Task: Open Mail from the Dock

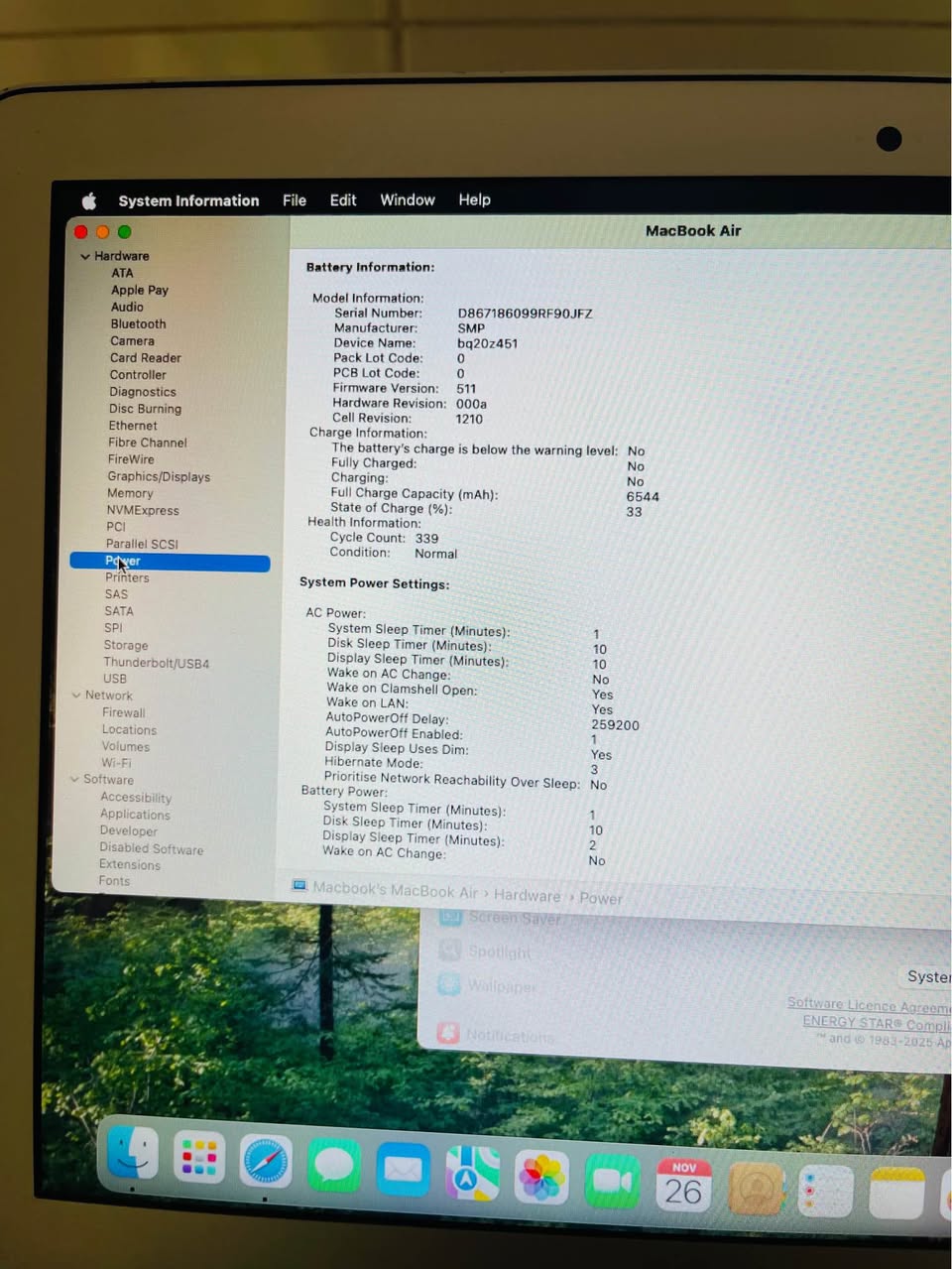Action: pos(403,1169)
